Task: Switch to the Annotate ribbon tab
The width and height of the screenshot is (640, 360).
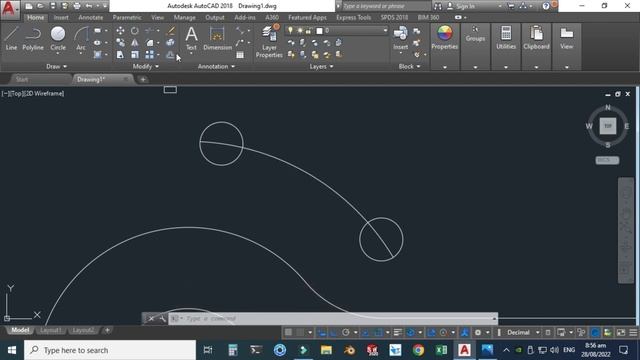Action: point(91,18)
